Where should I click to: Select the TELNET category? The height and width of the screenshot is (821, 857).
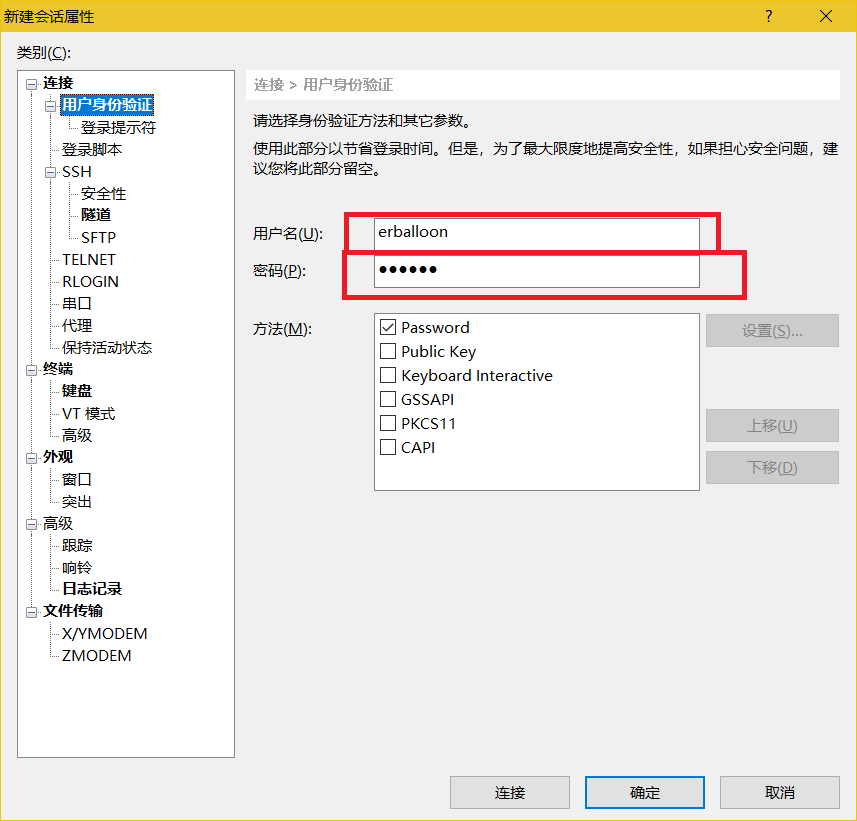tap(89, 259)
